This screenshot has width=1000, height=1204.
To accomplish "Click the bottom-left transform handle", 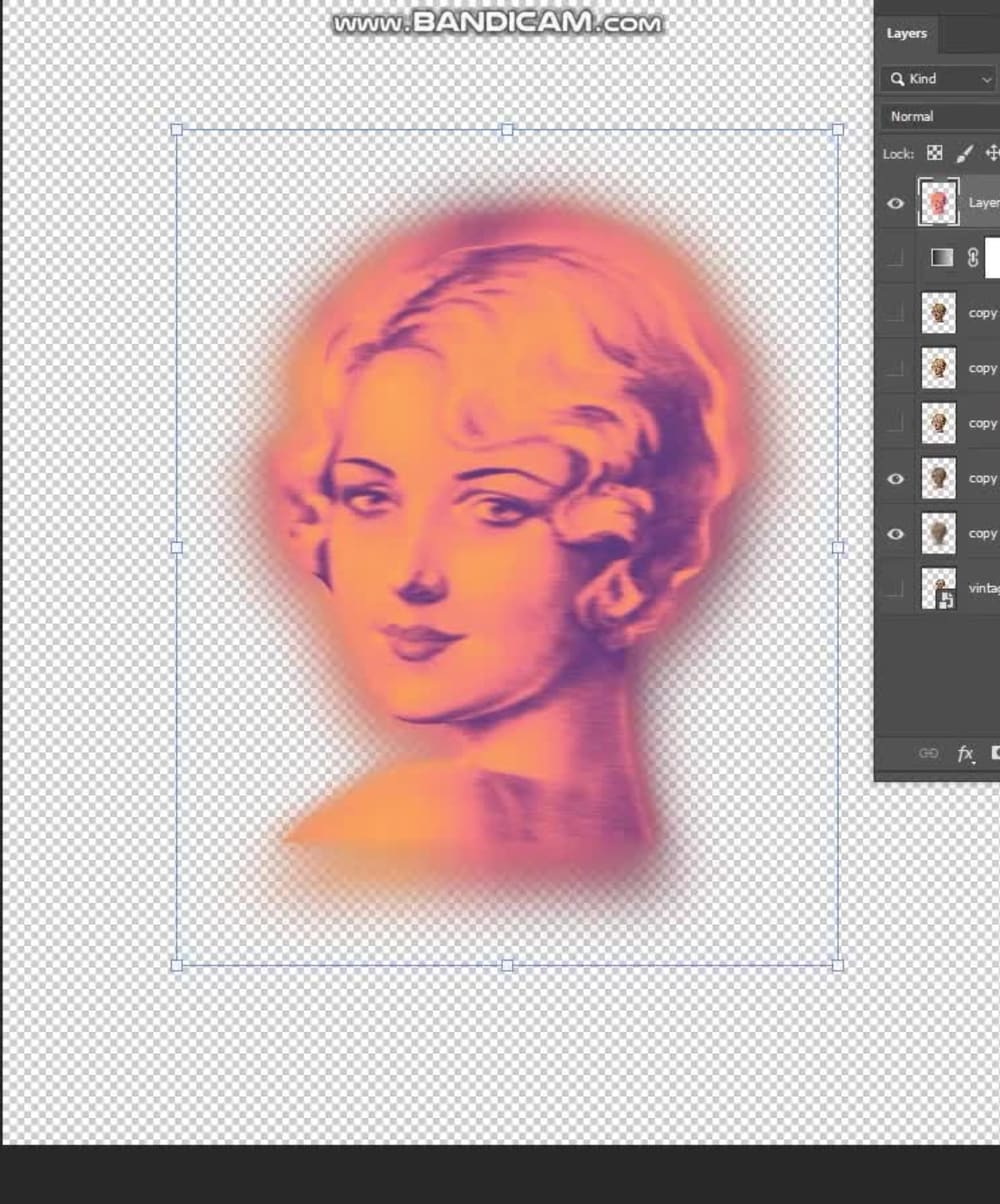I will coord(177,965).
